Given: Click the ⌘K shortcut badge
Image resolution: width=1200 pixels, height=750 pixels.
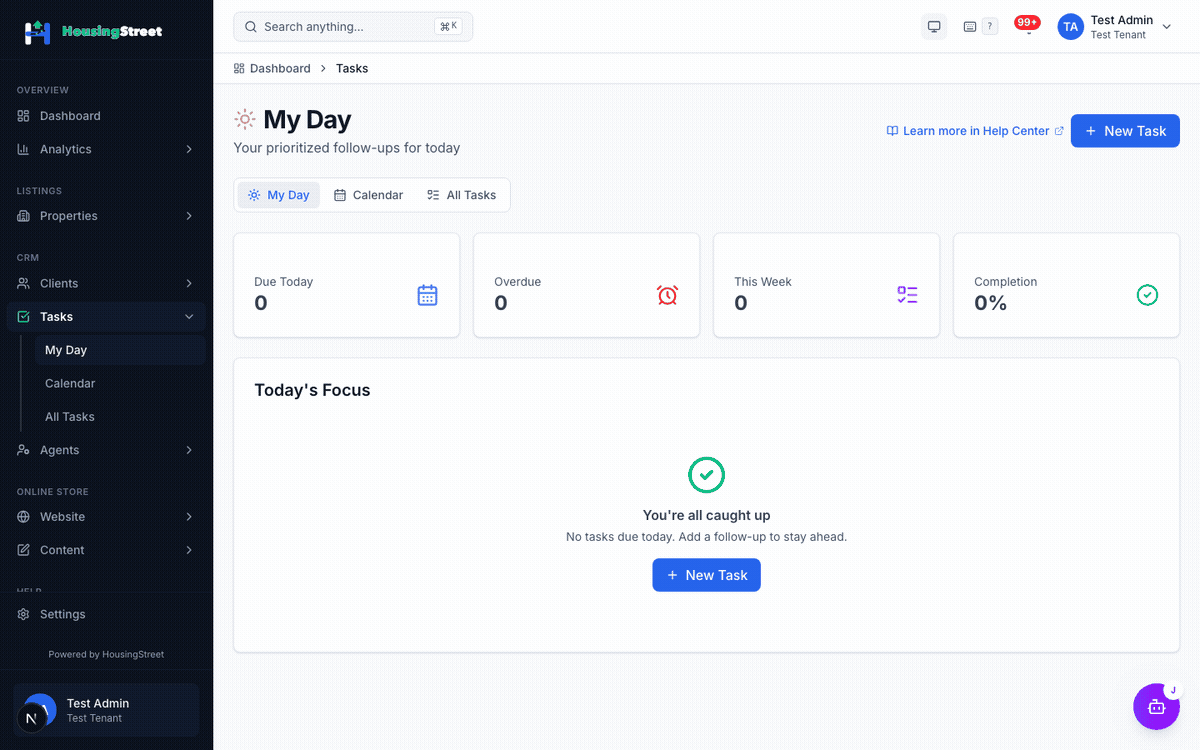Looking at the screenshot, I should [x=448, y=27].
